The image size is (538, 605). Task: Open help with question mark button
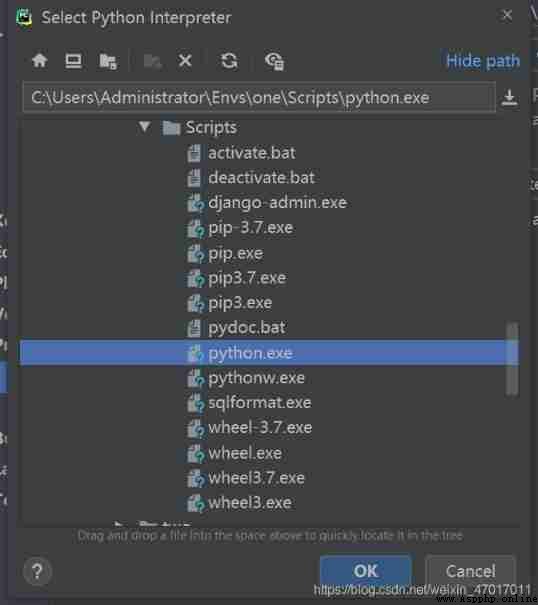pyautogui.click(x=37, y=571)
